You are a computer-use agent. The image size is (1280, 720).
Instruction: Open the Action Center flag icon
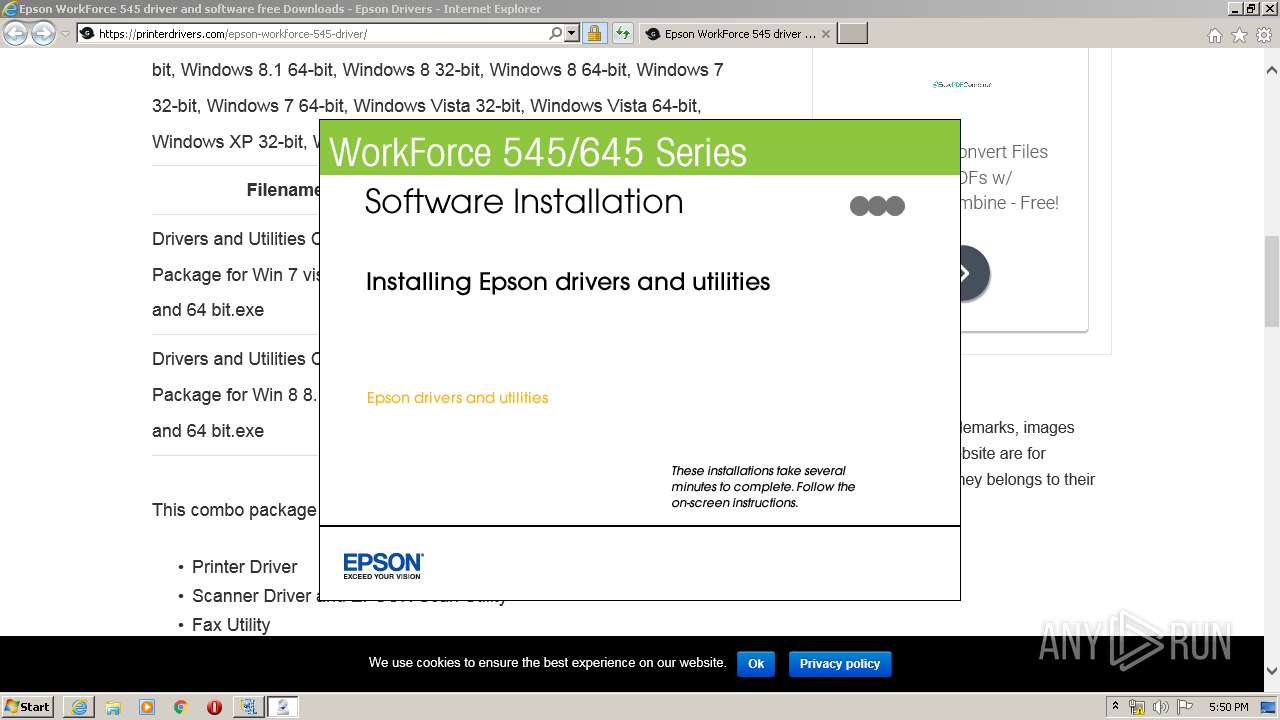[x=1185, y=707]
